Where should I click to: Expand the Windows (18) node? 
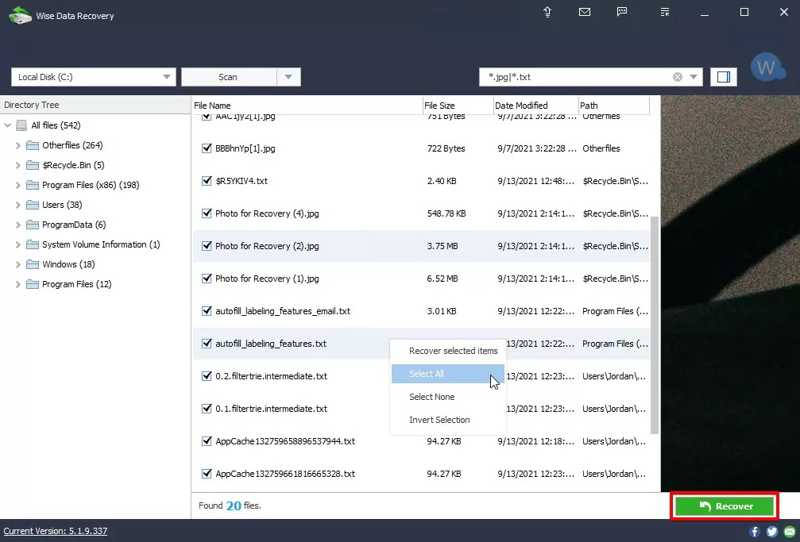18,264
